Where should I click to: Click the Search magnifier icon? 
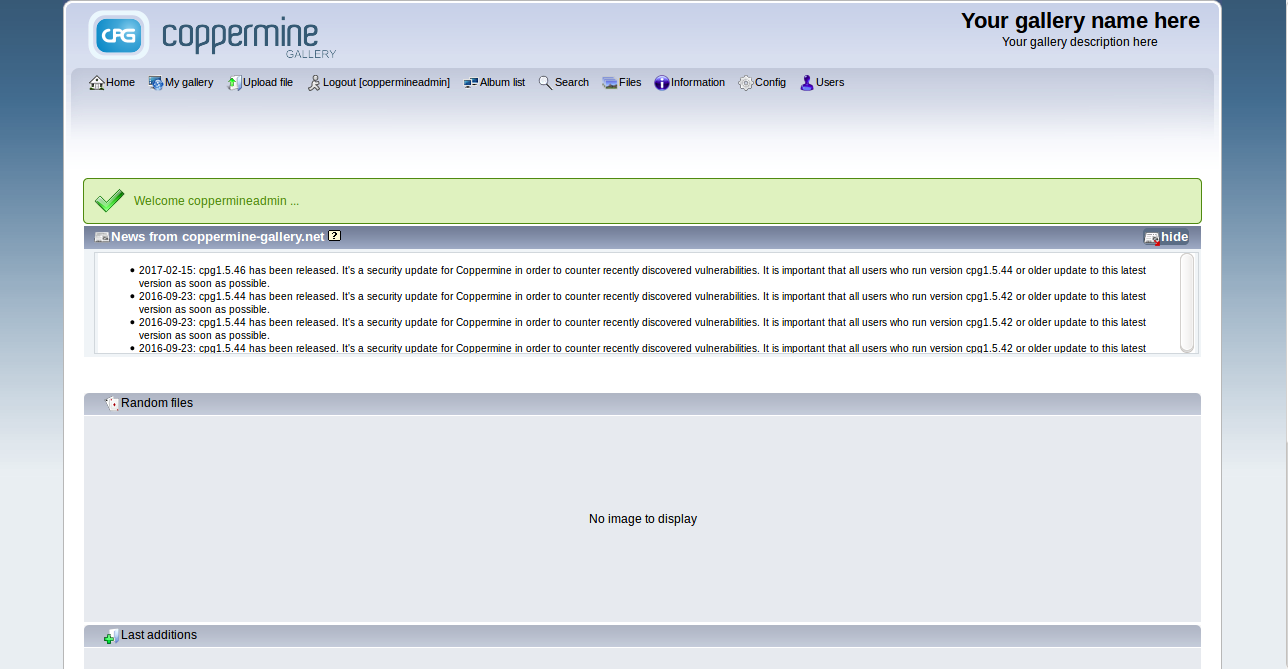pos(546,83)
